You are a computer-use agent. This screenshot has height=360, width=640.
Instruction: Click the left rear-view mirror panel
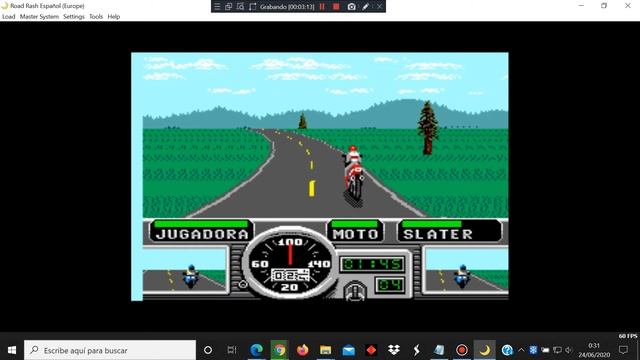pyautogui.click(x=185, y=270)
